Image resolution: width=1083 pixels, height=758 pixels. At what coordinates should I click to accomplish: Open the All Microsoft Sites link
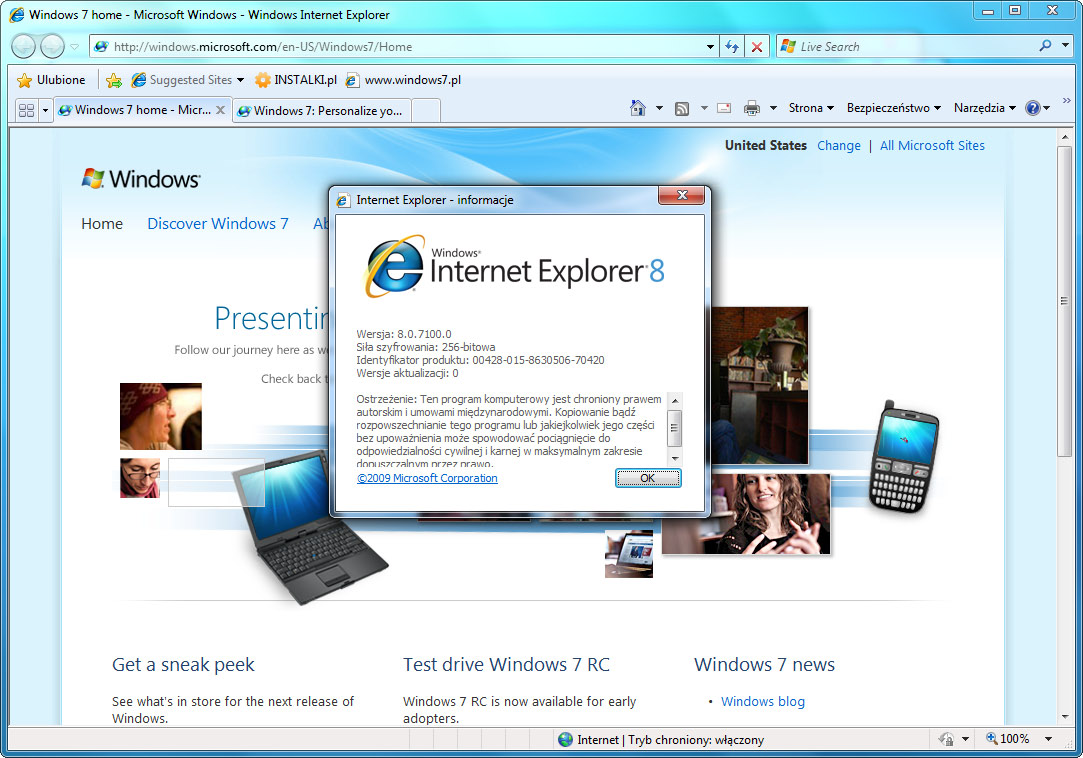click(932, 146)
